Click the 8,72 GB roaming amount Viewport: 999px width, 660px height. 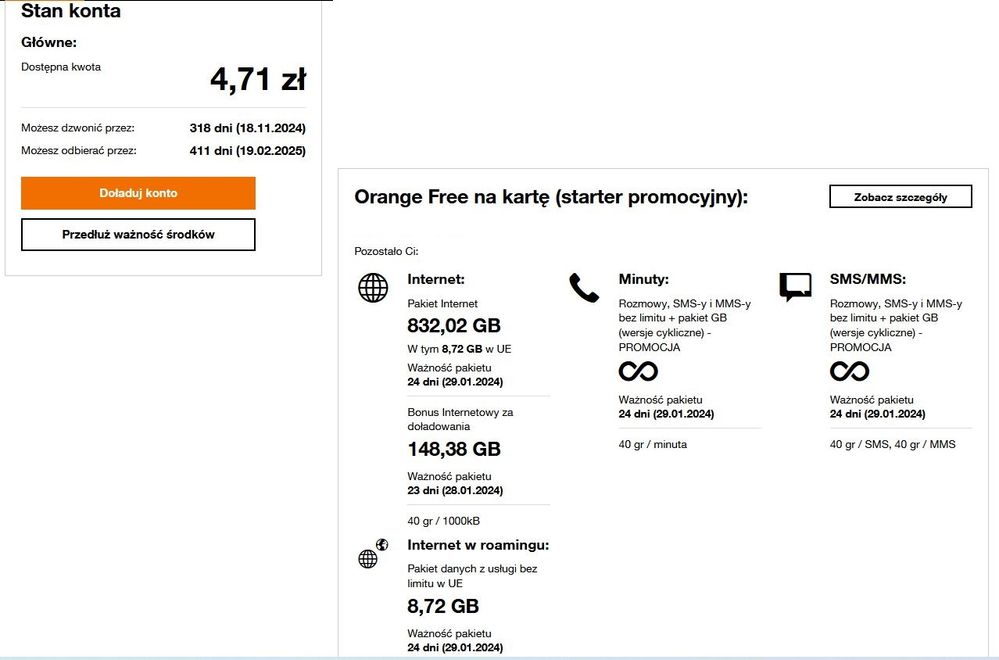(x=443, y=606)
